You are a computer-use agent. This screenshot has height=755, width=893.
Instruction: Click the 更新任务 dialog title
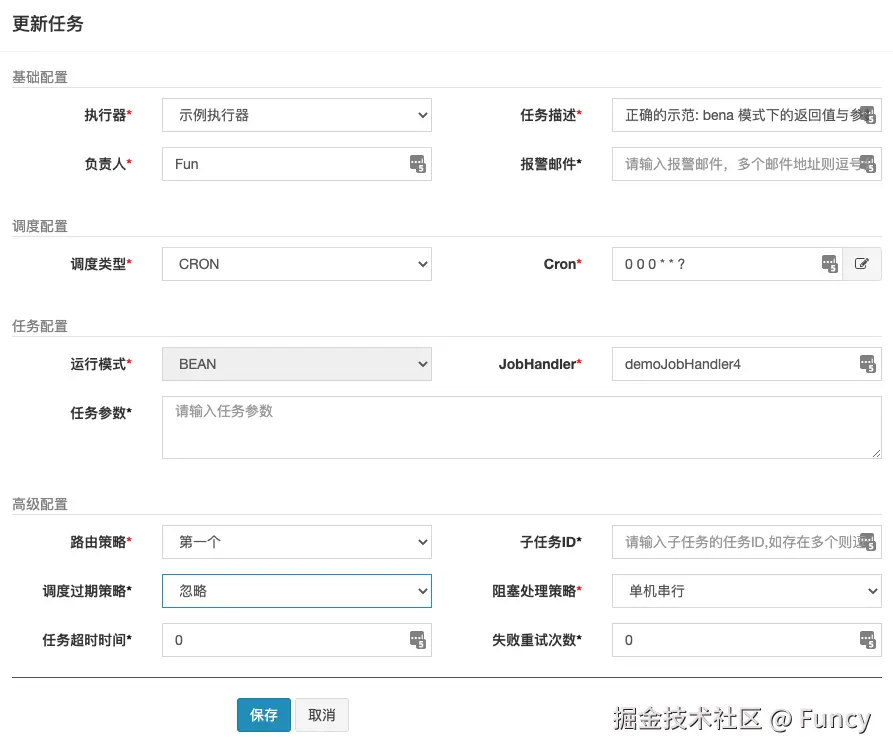48,23
